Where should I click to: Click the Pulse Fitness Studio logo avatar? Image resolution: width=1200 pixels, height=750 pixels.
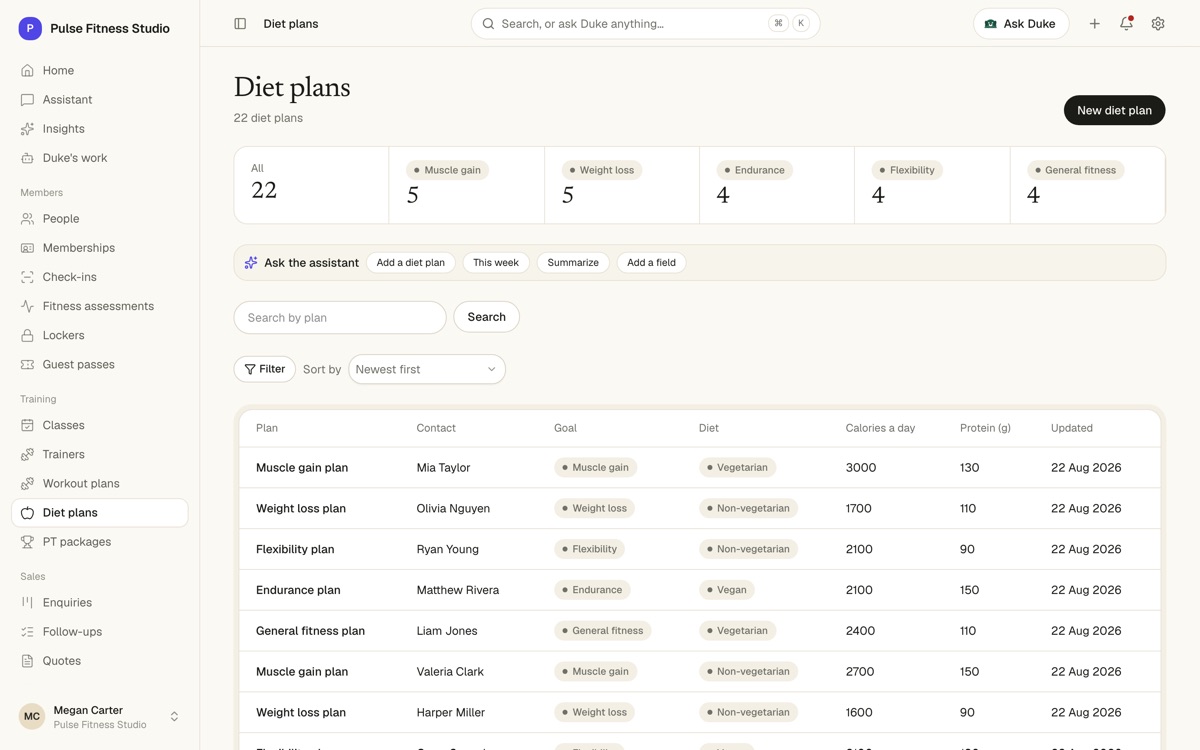(x=30, y=29)
